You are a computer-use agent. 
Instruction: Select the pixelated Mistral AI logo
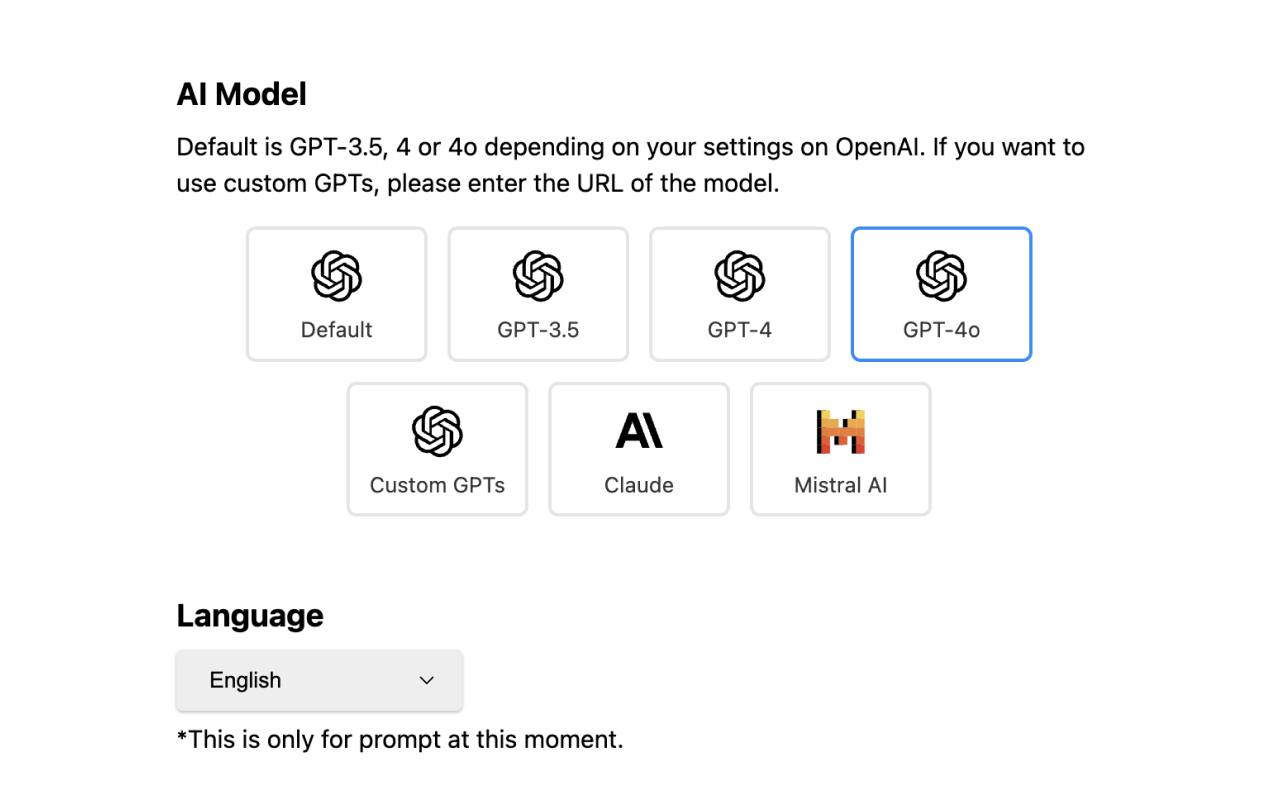(x=840, y=431)
